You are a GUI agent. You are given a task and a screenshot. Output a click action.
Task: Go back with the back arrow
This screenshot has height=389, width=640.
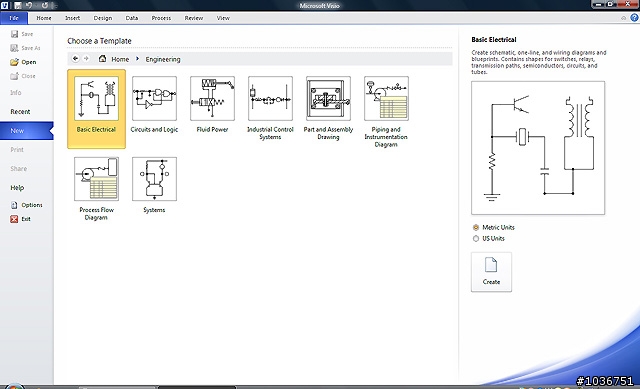76,58
